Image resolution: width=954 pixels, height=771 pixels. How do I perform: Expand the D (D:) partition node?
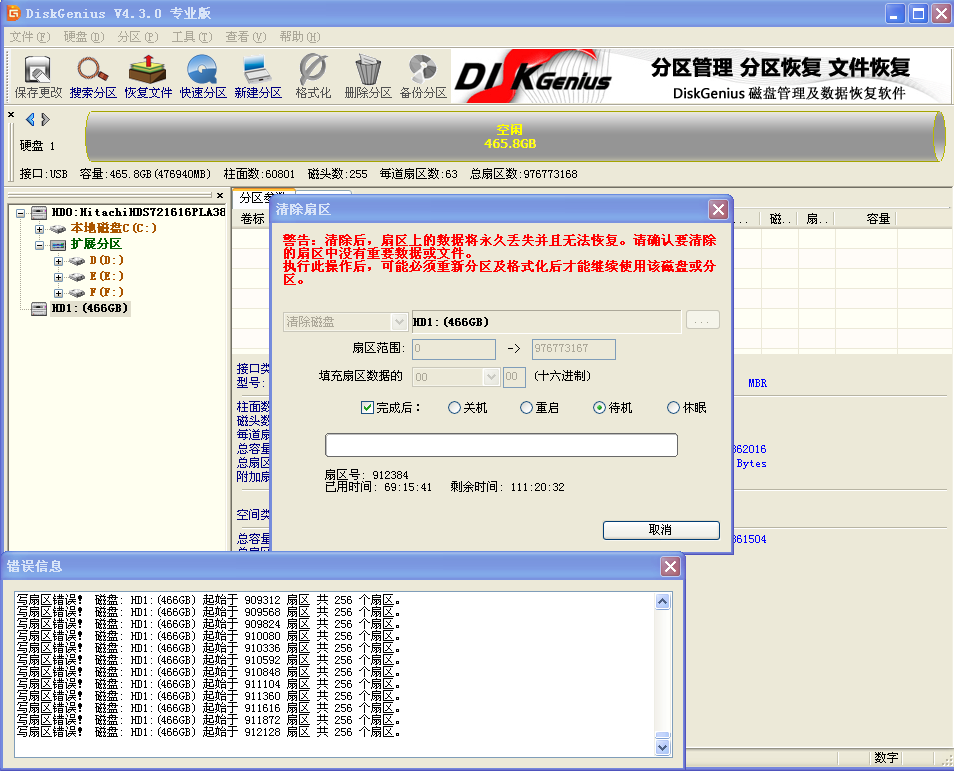point(58,261)
